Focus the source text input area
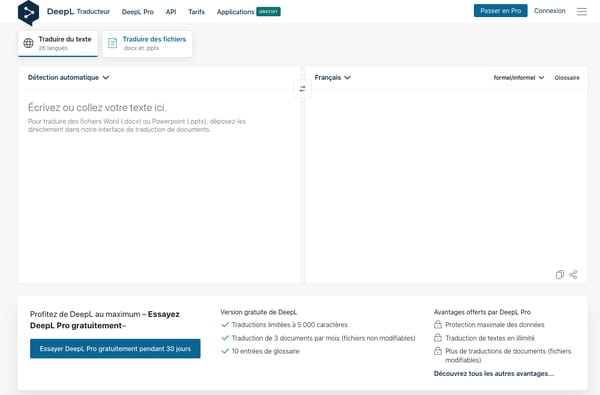 point(159,186)
